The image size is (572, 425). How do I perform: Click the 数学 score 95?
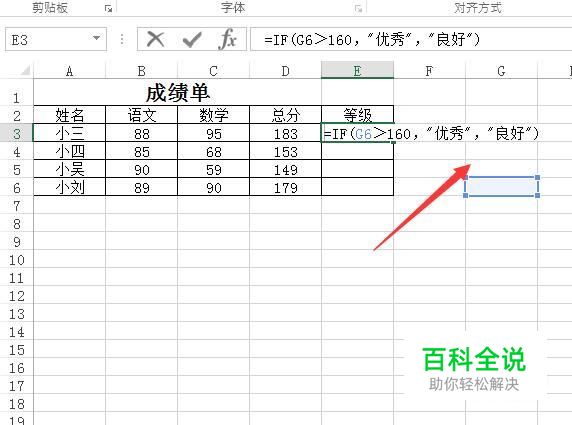tap(213, 133)
